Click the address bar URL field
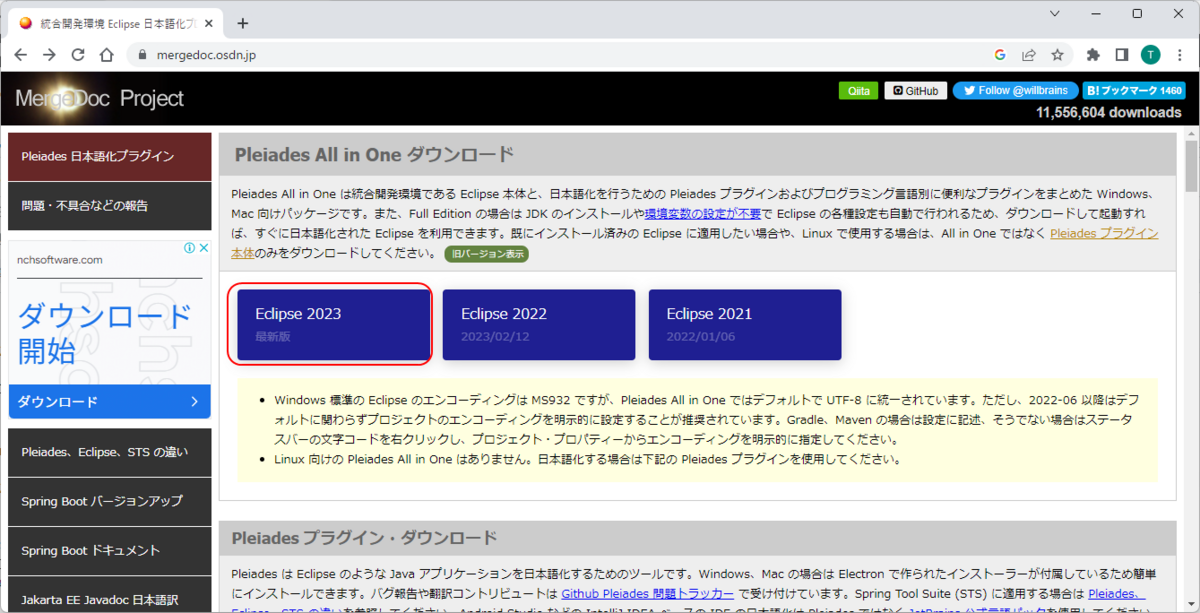This screenshot has height=613, width=1200. [x=560, y=55]
